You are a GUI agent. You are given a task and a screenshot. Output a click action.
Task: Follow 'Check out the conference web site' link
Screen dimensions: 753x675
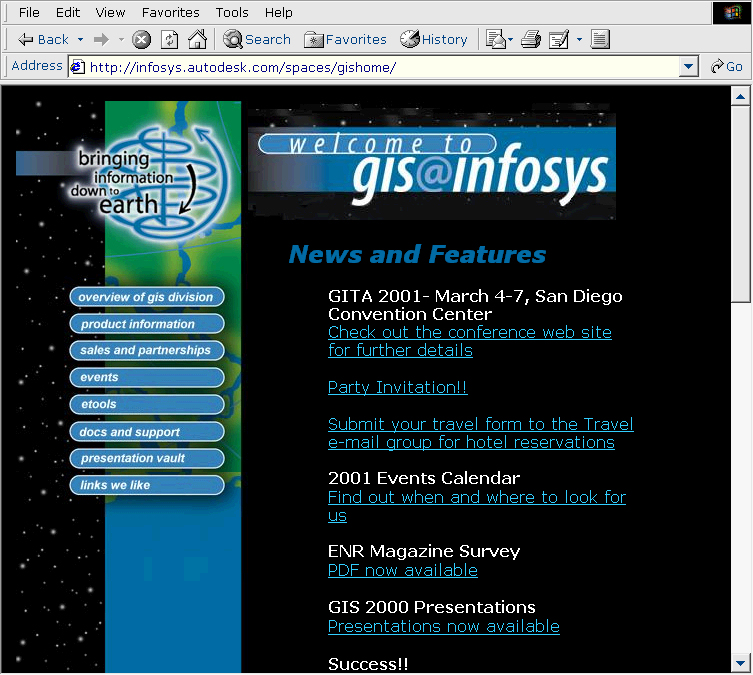point(470,341)
